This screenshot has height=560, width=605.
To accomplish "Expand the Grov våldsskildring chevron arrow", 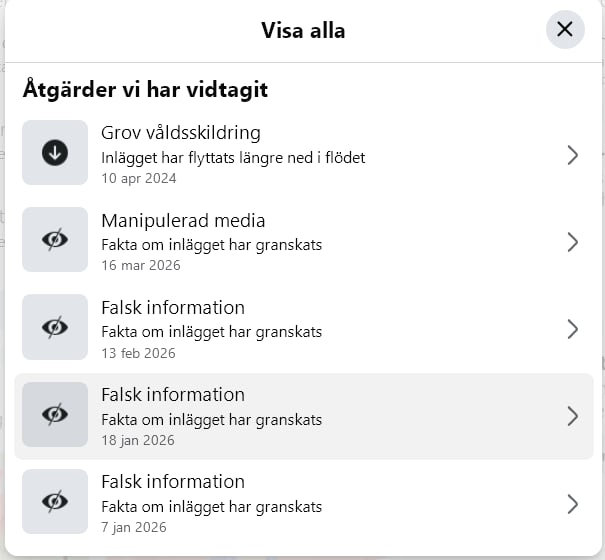I will [572, 155].
